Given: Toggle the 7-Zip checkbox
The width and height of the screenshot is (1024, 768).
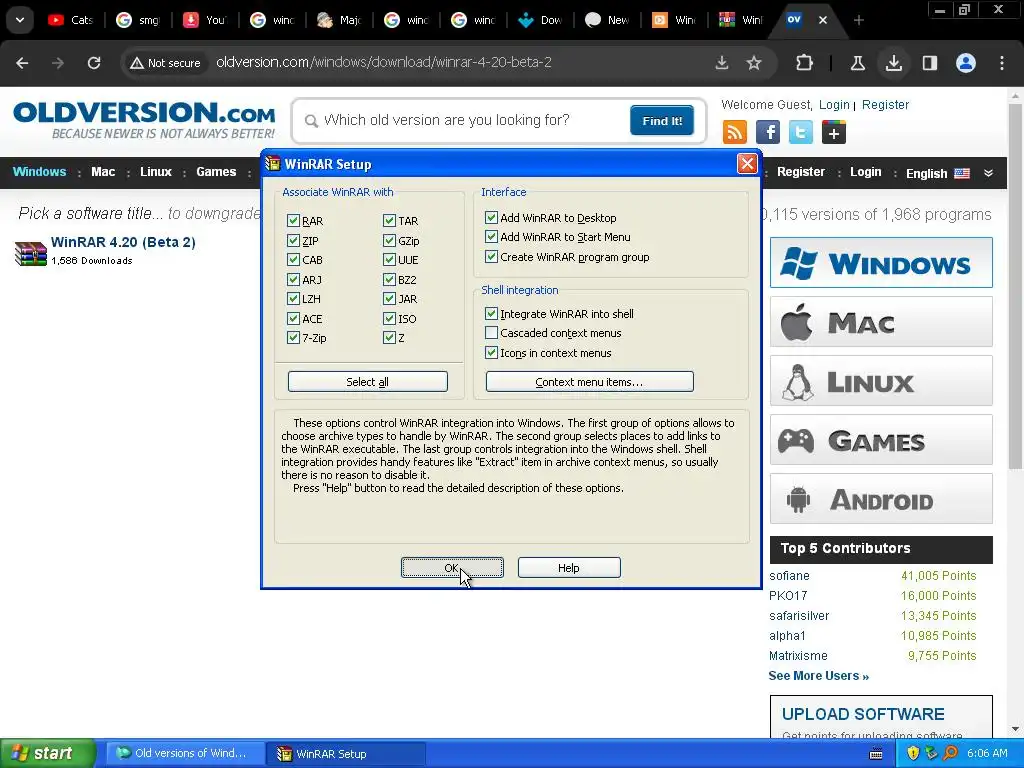Looking at the screenshot, I should [293, 338].
